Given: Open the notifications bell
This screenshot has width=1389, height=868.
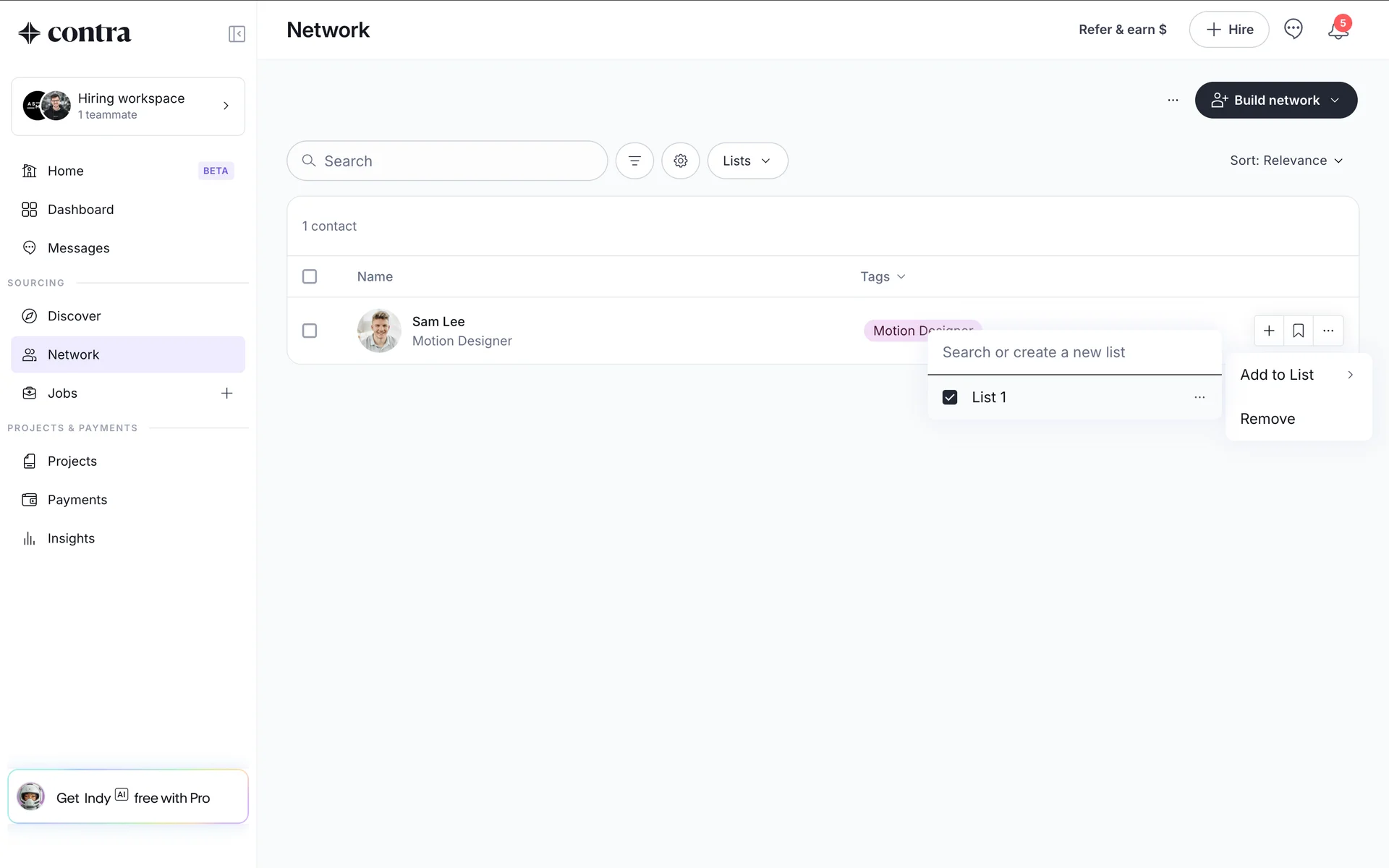Looking at the screenshot, I should click(1338, 30).
